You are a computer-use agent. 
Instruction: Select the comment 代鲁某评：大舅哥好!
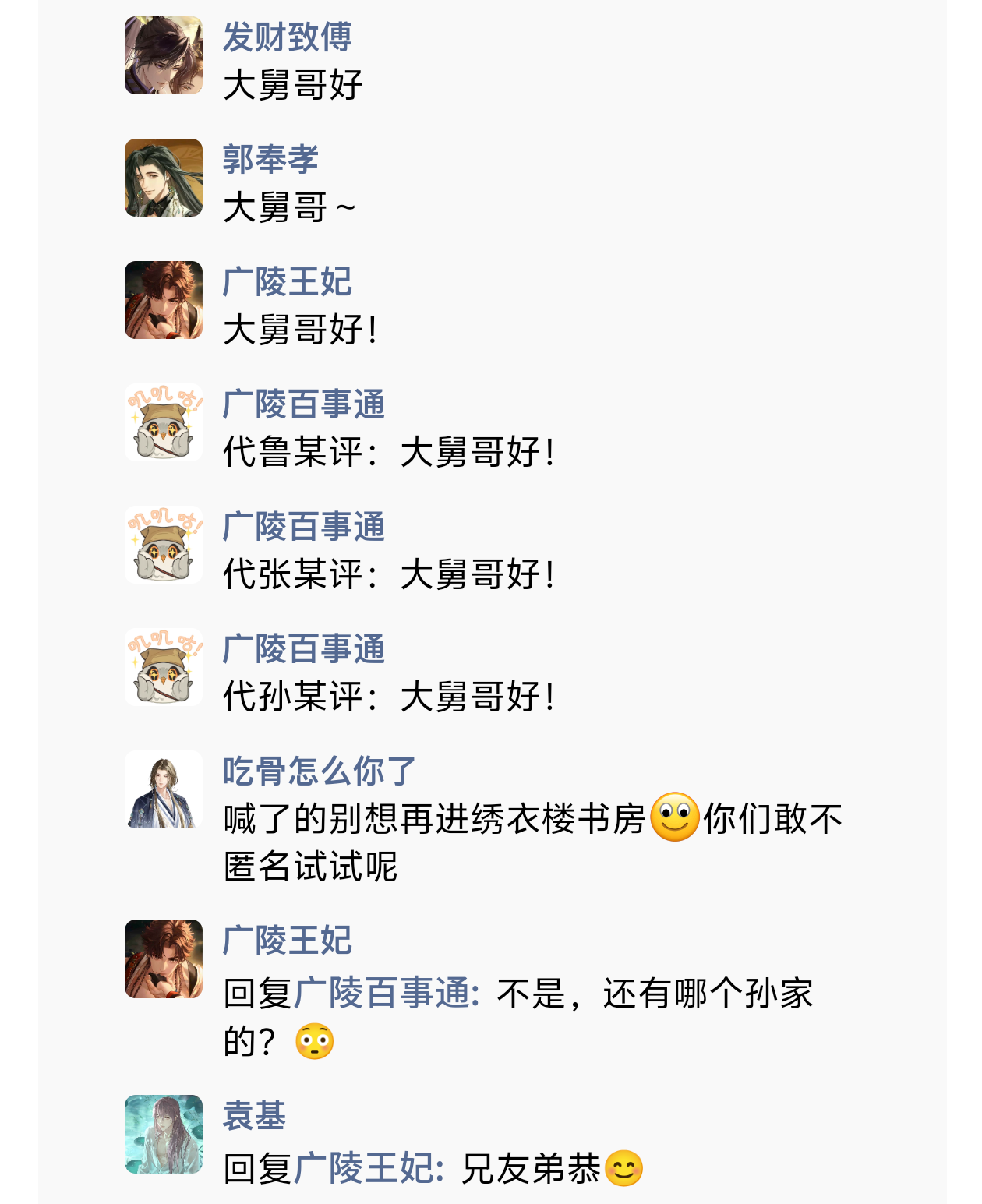pos(389,452)
